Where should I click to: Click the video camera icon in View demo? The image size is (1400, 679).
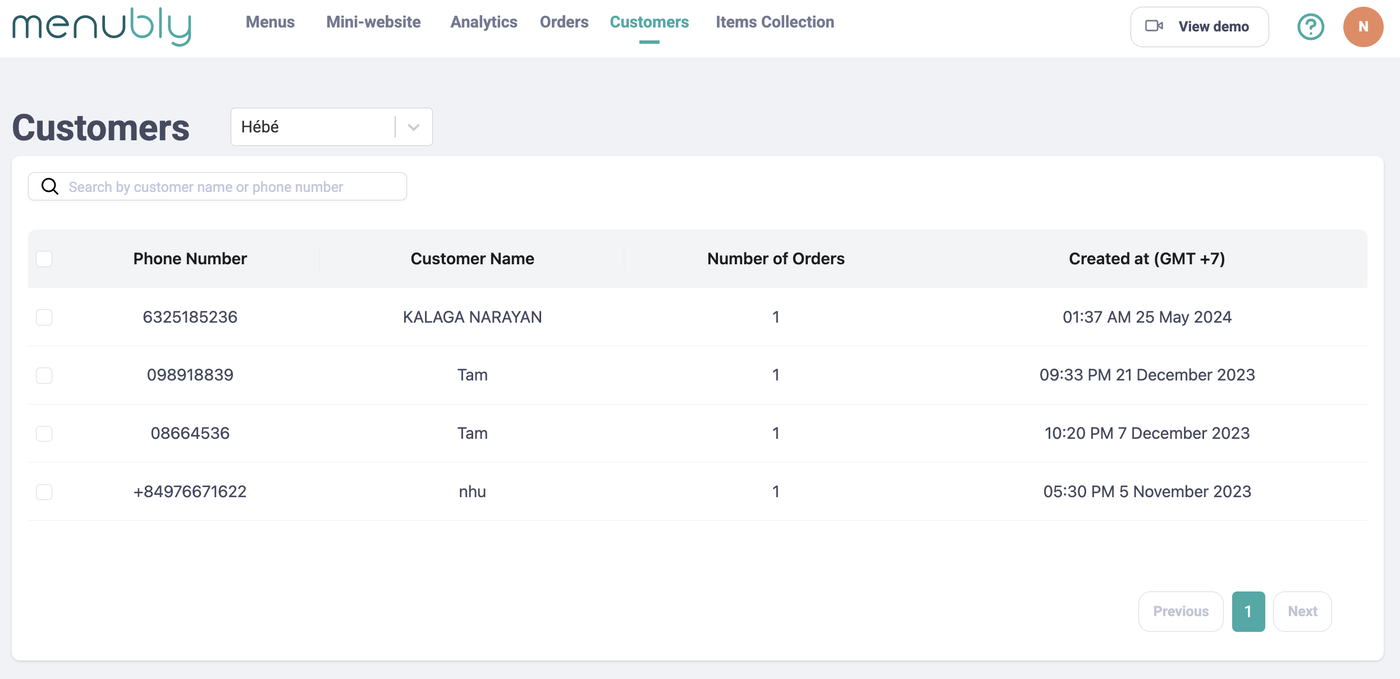tap(1154, 26)
